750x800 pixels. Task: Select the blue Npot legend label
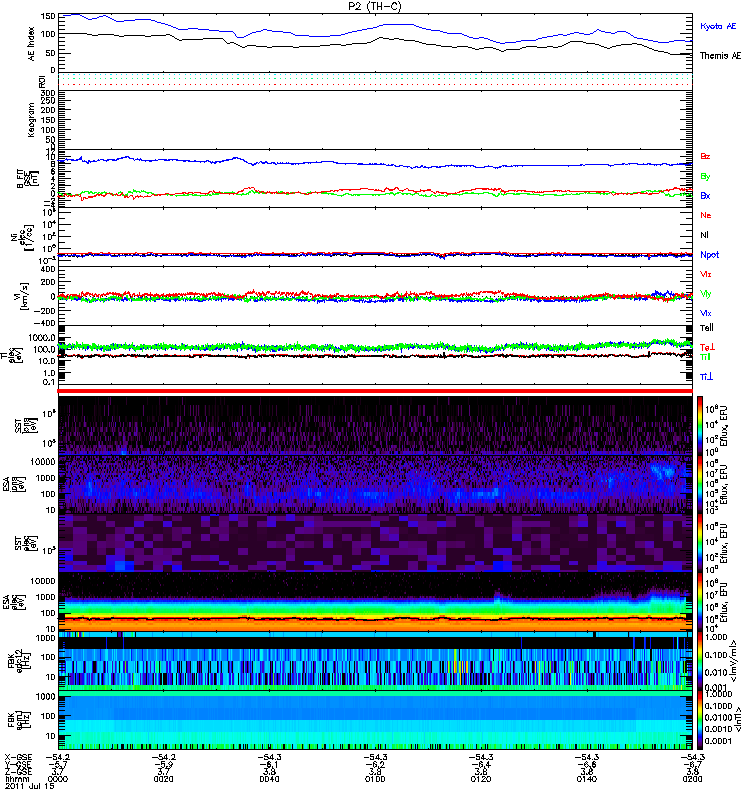click(x=709, y=255)
